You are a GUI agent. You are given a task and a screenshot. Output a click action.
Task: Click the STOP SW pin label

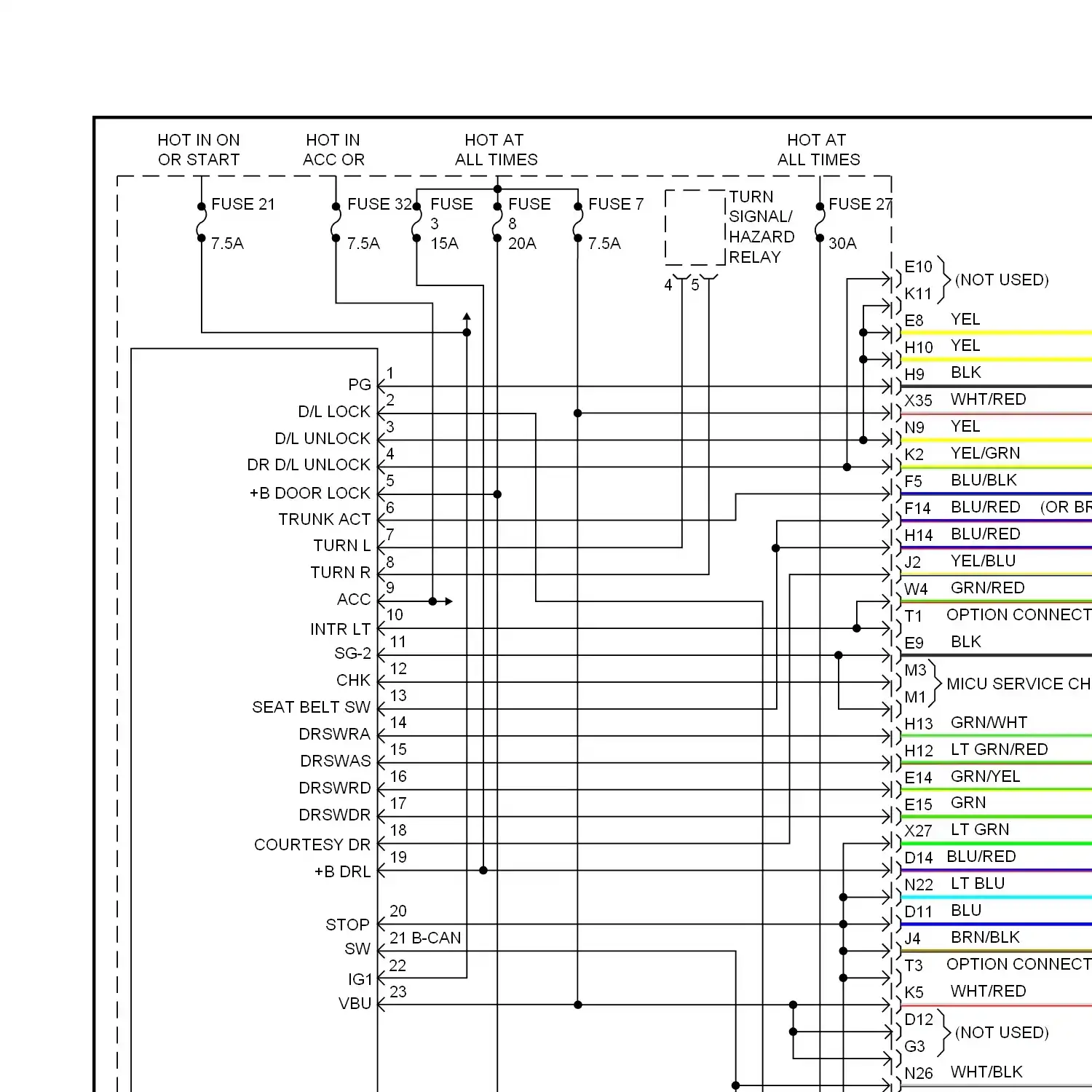pos(348,937)
